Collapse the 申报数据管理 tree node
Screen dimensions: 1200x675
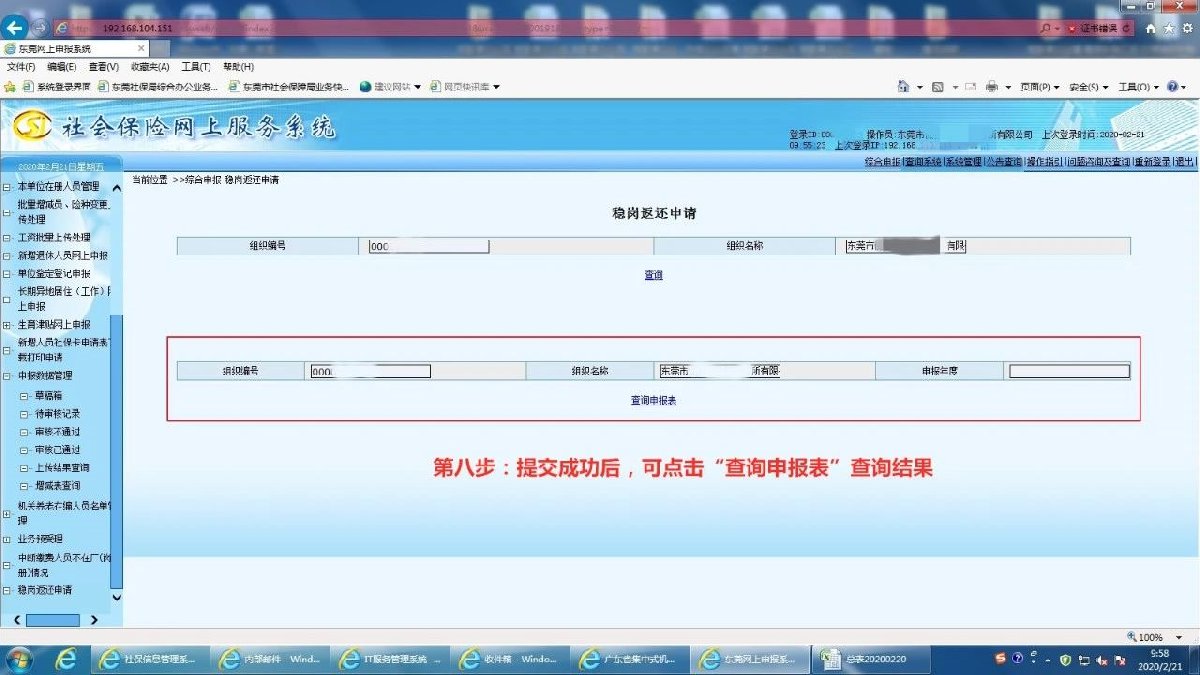pos(8,376)
